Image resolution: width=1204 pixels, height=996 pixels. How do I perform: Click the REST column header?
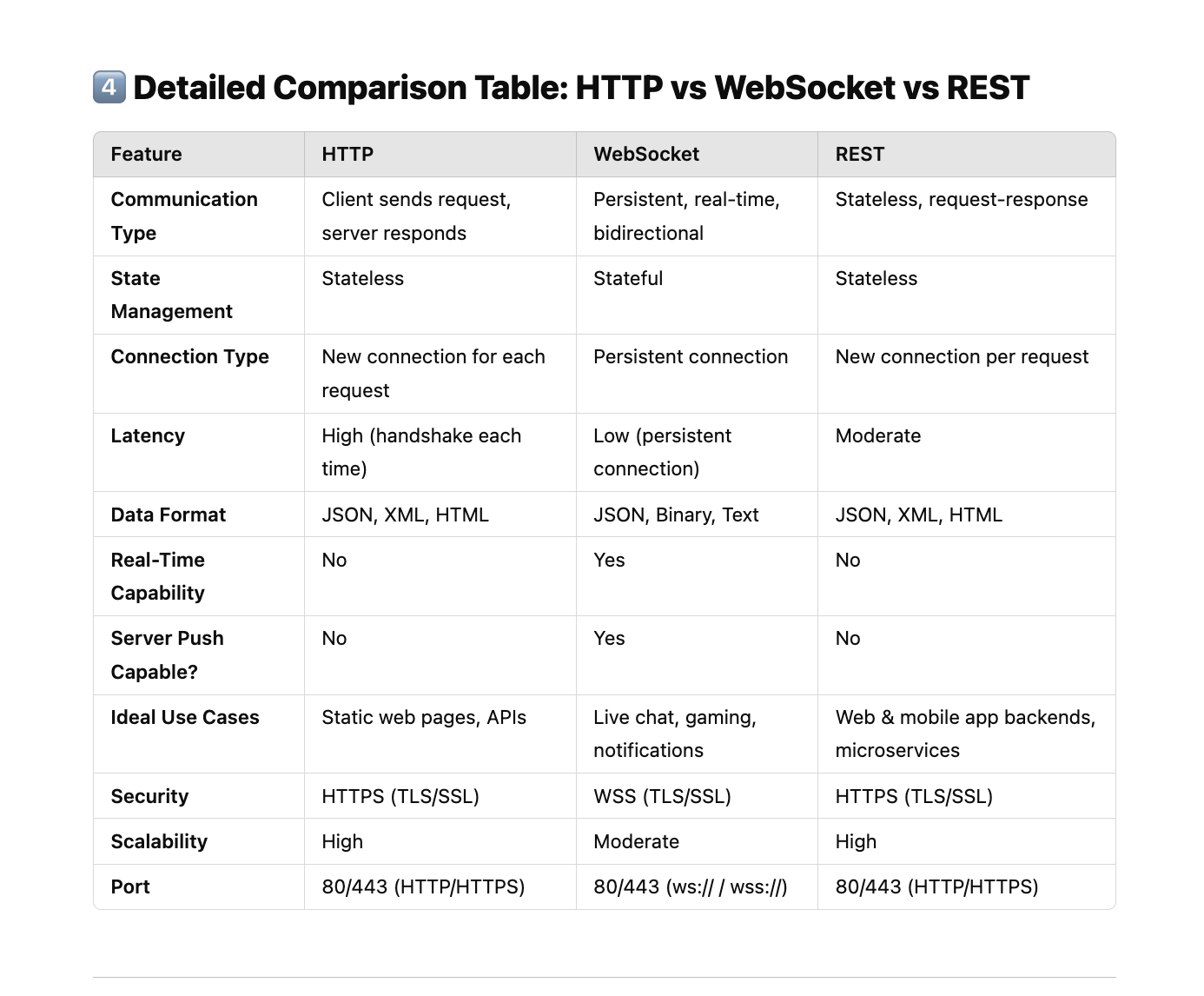(x=859, y=155)
